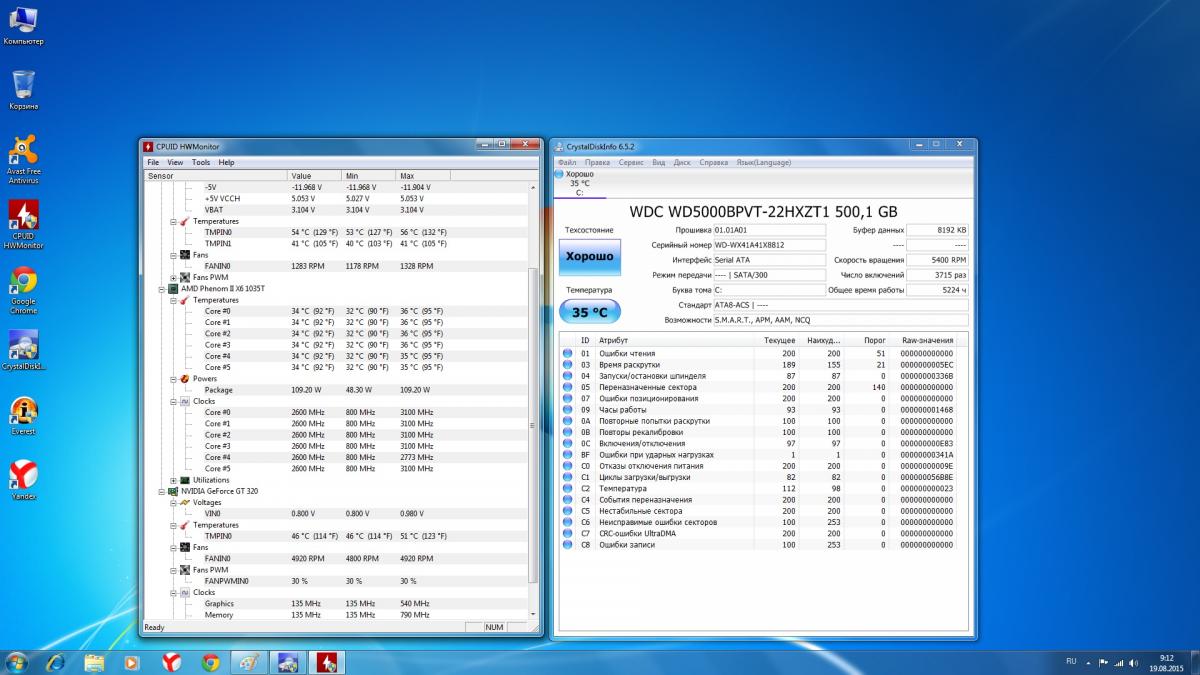
Task: Launch Internet Explorer from the taskbar
Action: (55, 662)
